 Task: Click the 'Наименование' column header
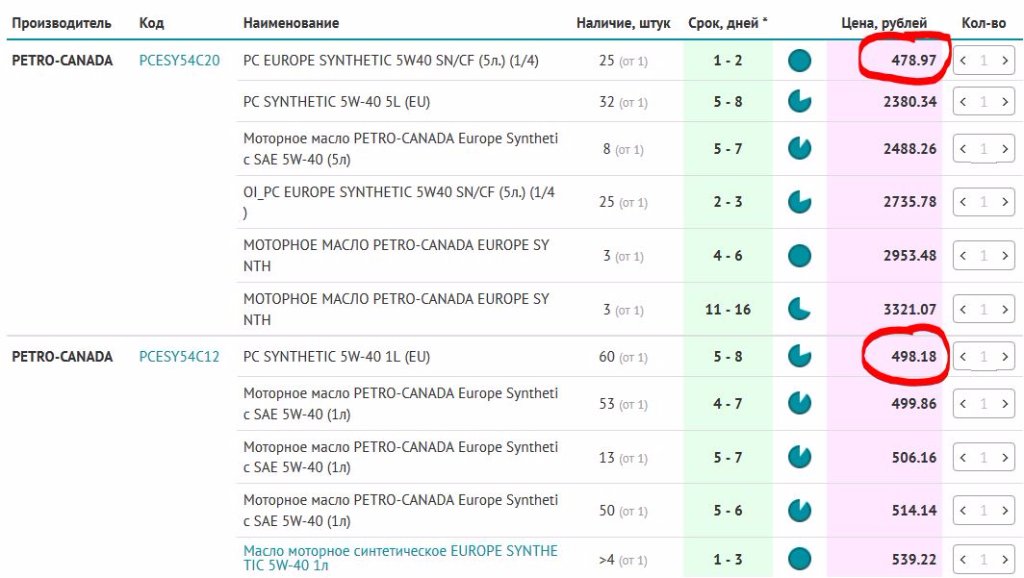click(x=291, y=23)
